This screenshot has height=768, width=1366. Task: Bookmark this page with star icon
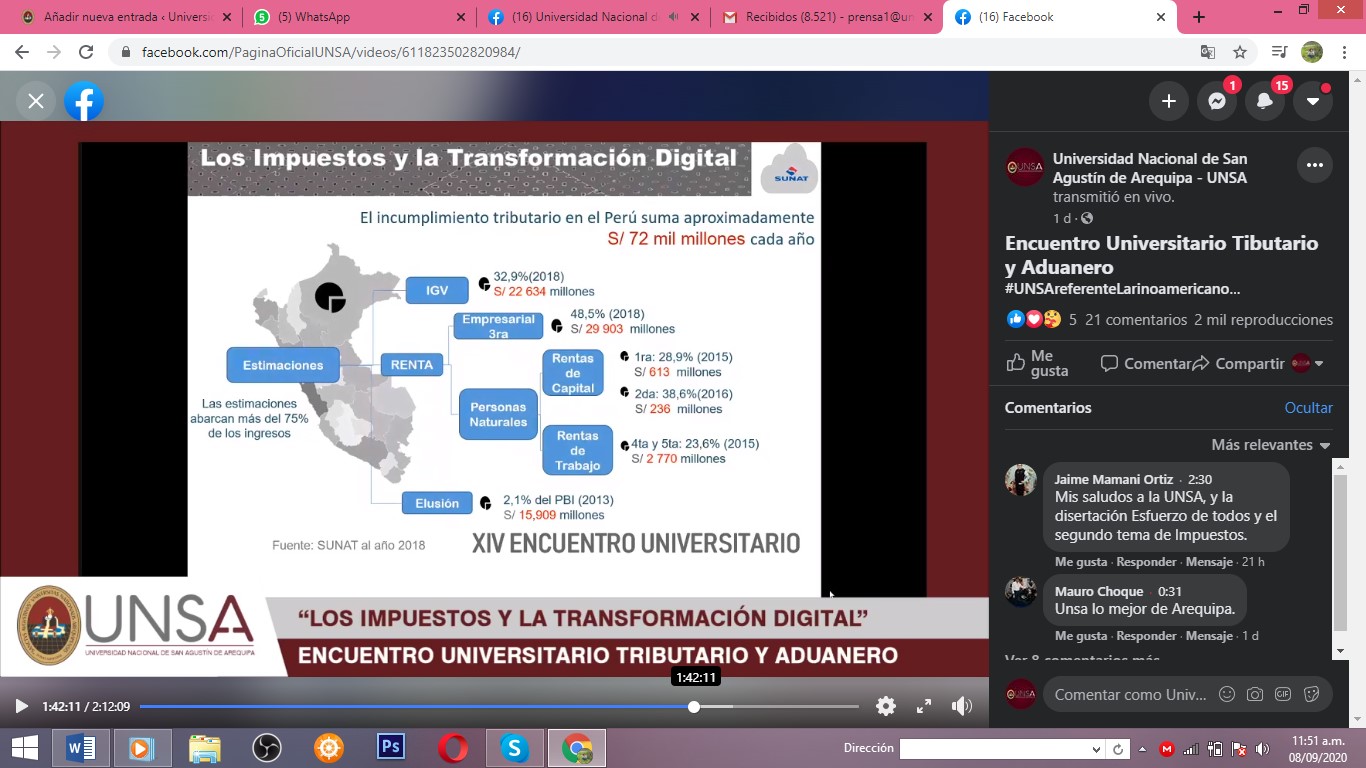[x=1240, y=52]
